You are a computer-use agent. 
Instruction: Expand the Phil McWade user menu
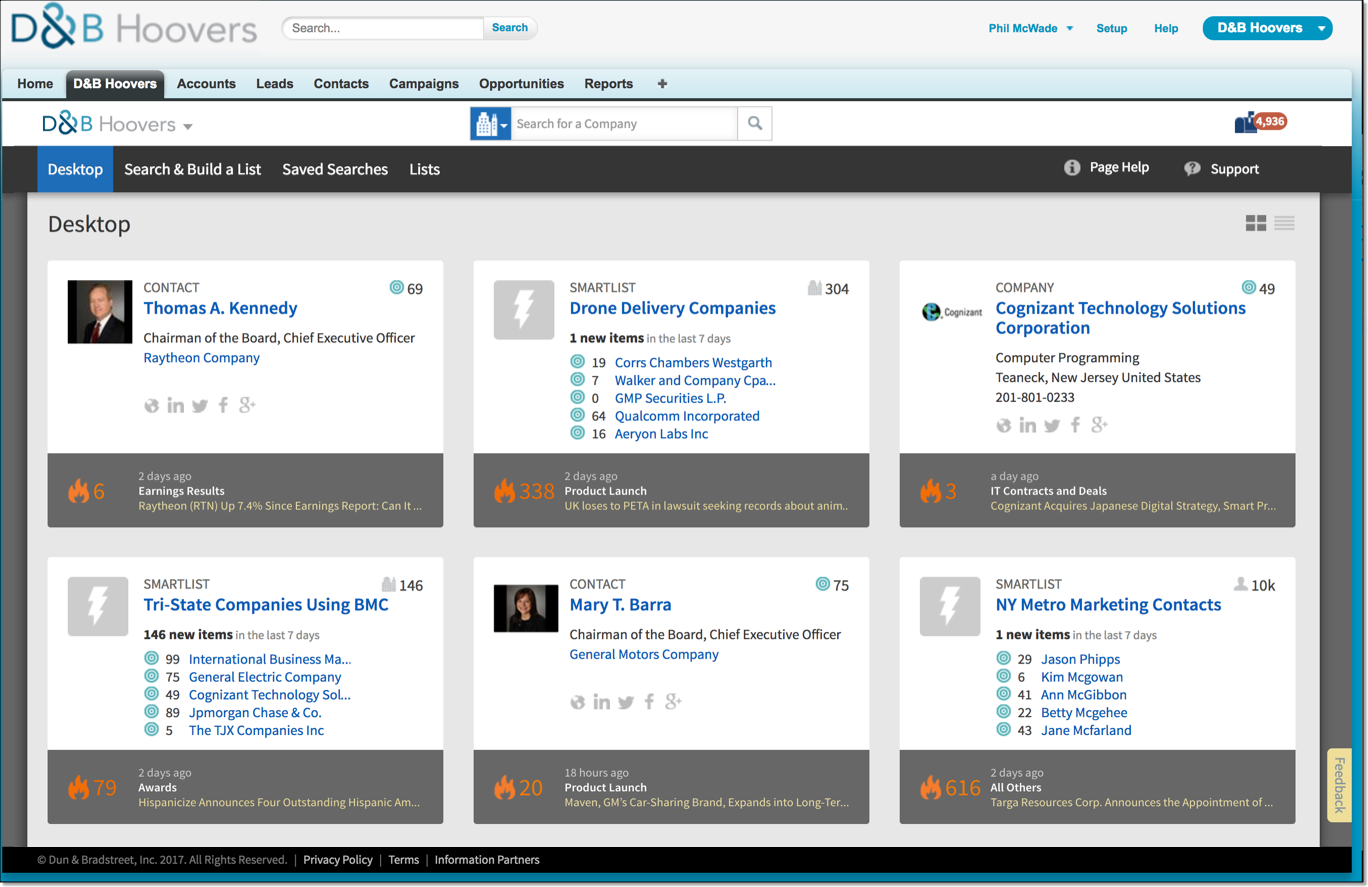tap(1031, 28)
